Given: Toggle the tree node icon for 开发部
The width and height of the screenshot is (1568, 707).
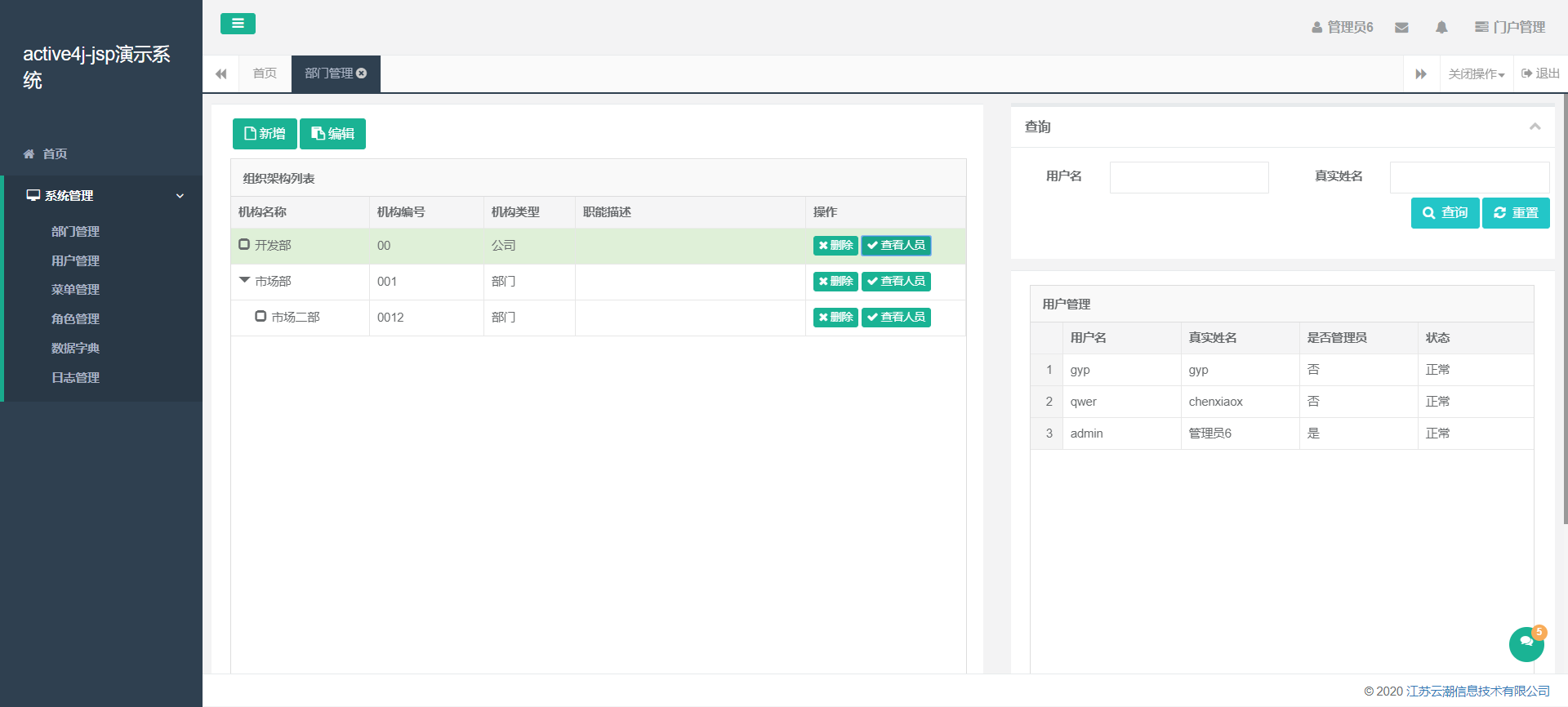Looking at the screenshot, I should click(244, 244).
